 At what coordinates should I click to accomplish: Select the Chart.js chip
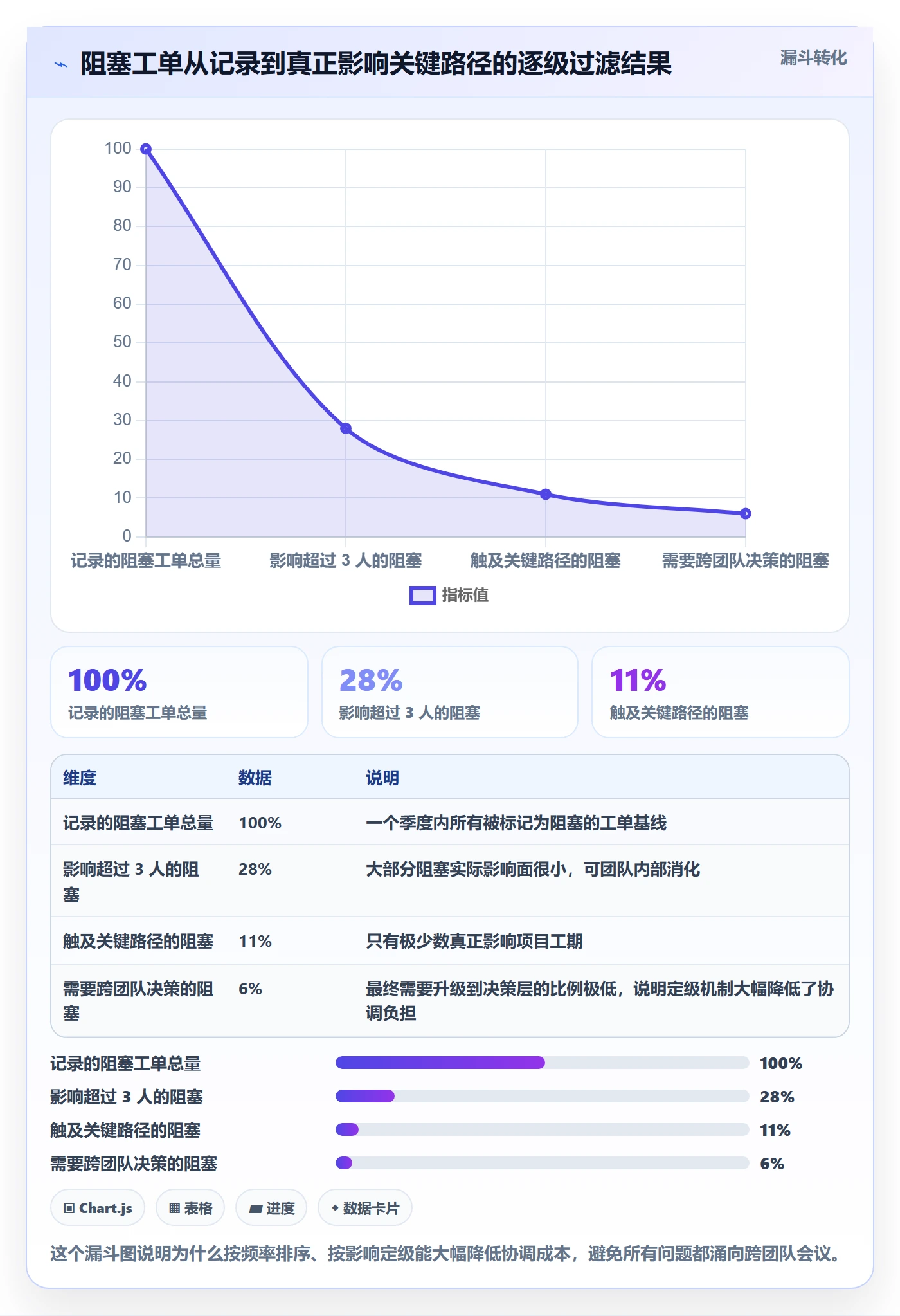98,1208
